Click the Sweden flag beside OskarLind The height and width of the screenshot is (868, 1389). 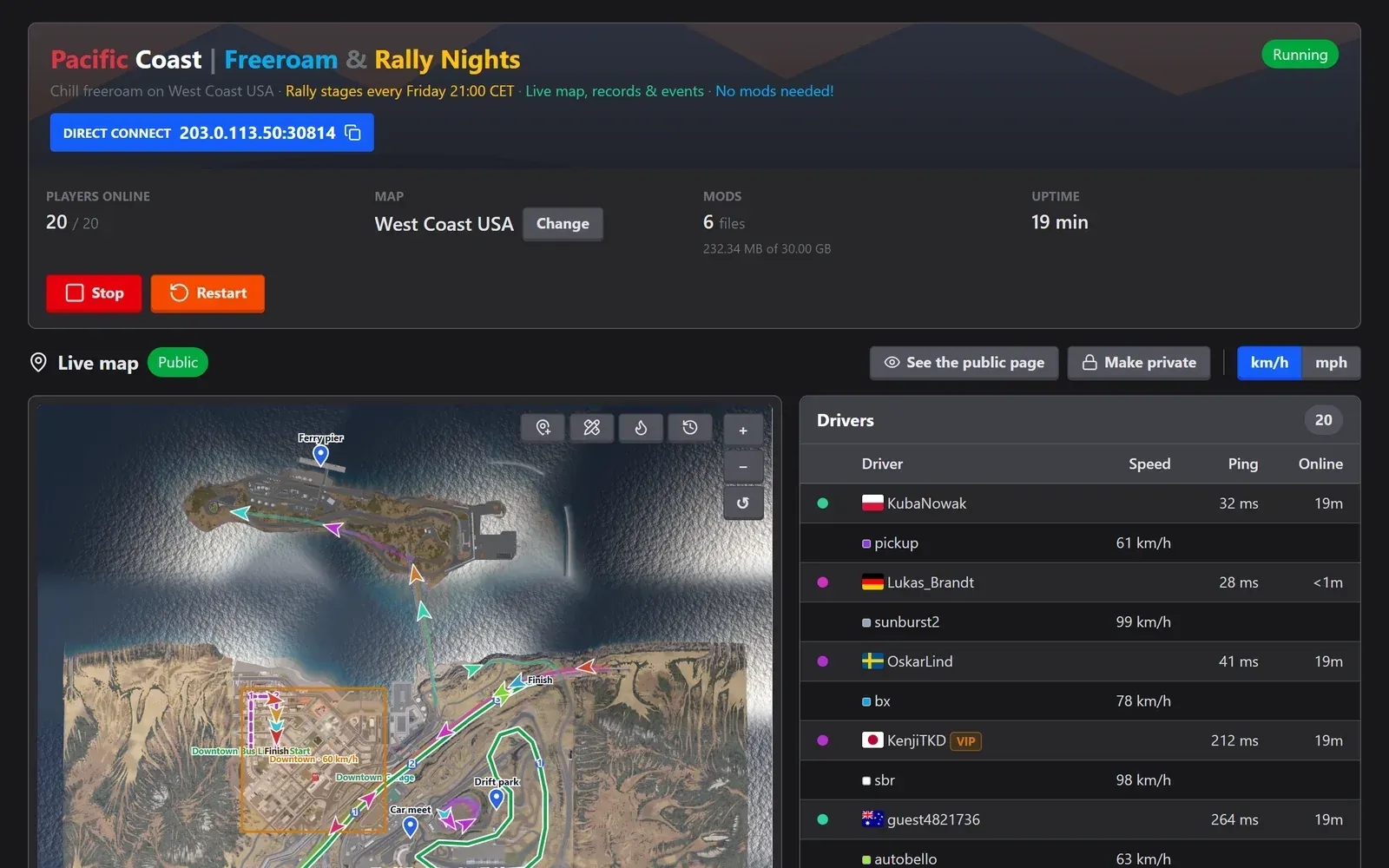tap(872, 661)
